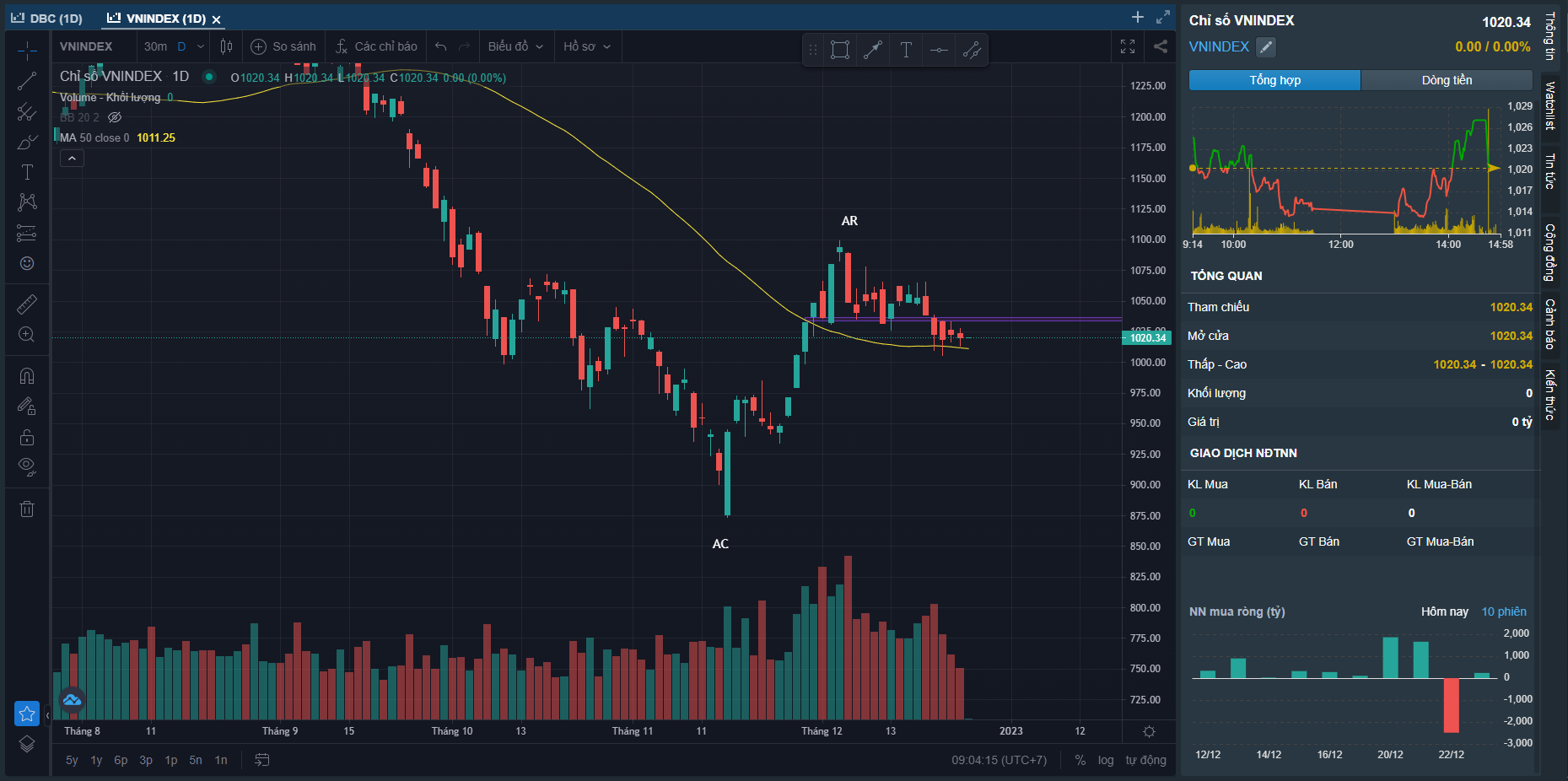Click the share chart icon
The image size is (1568, 781).
(x=1161, y=46)
